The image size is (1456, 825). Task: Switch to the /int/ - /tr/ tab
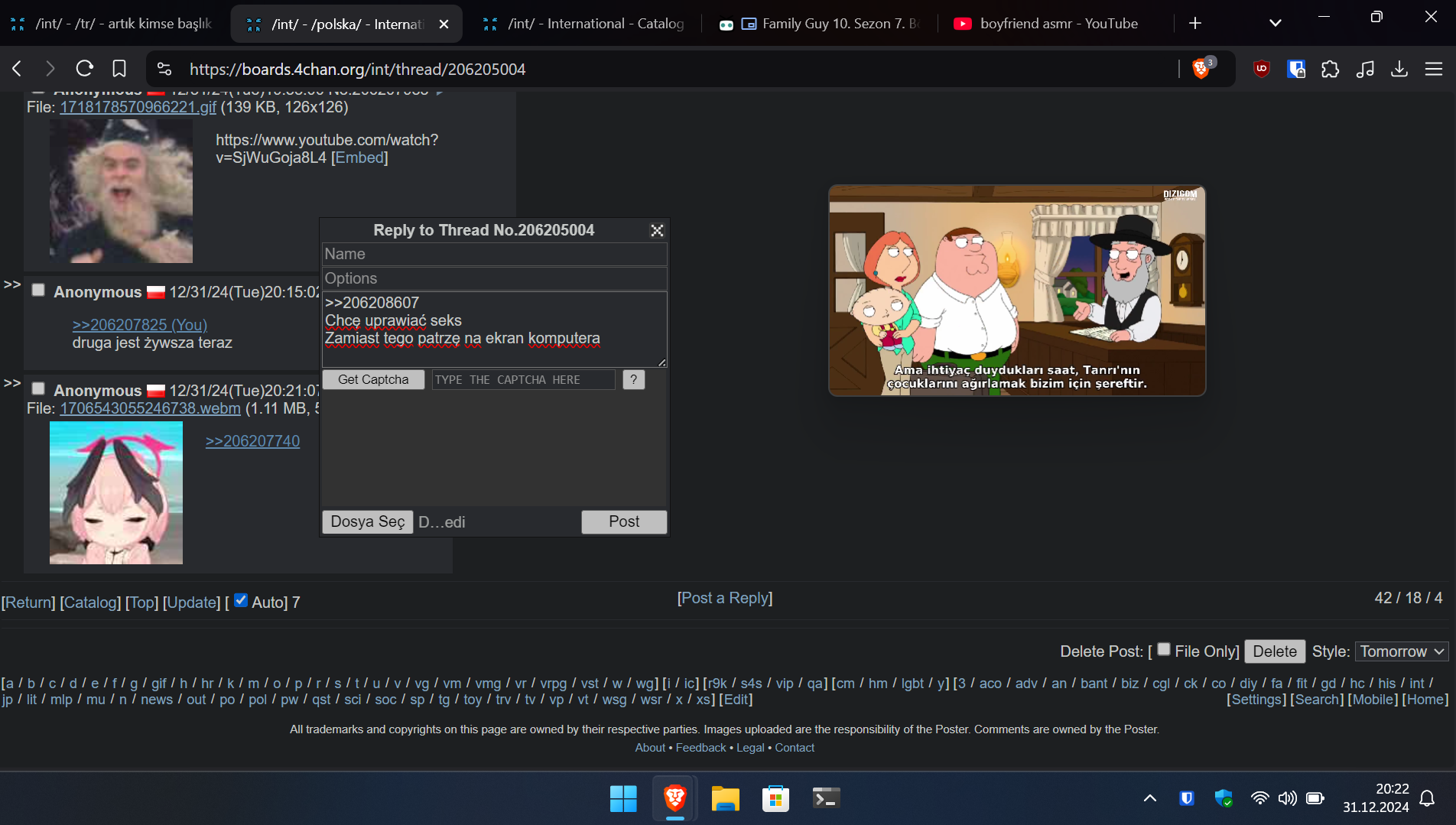112,24
